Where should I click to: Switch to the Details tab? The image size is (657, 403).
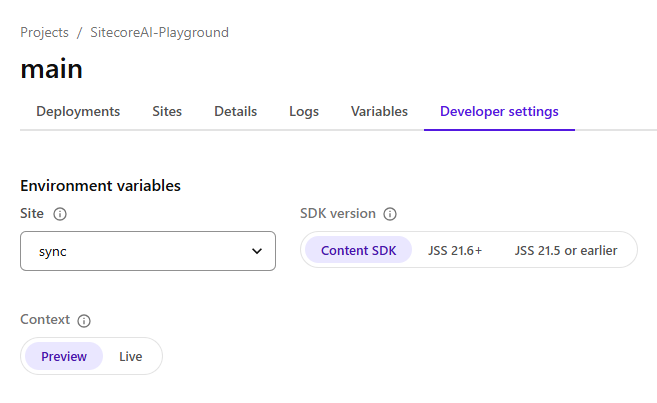235,111
